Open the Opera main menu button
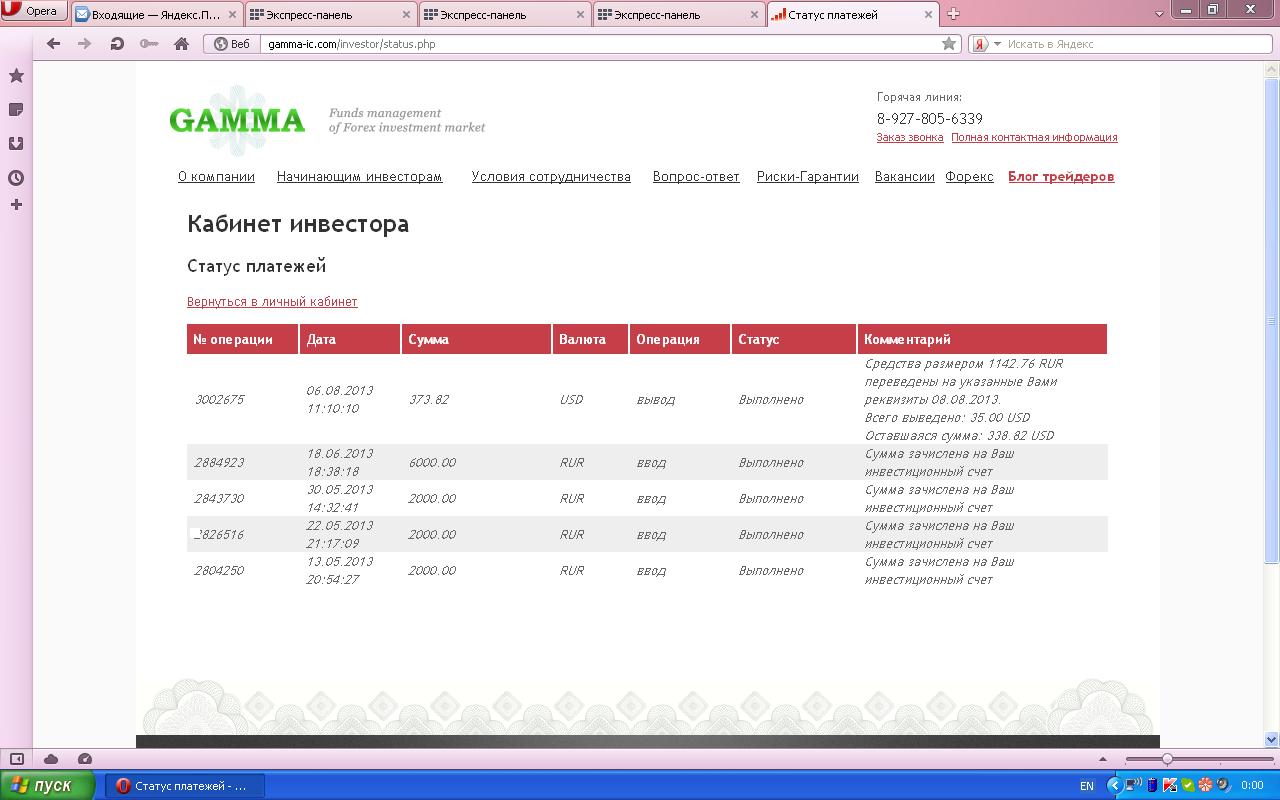This screenshot has width=1280, height=800. [x=33, y=12]
